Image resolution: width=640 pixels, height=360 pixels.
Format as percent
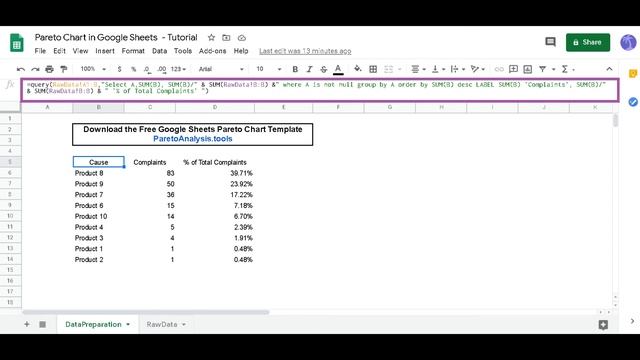[x=133, y=69]
